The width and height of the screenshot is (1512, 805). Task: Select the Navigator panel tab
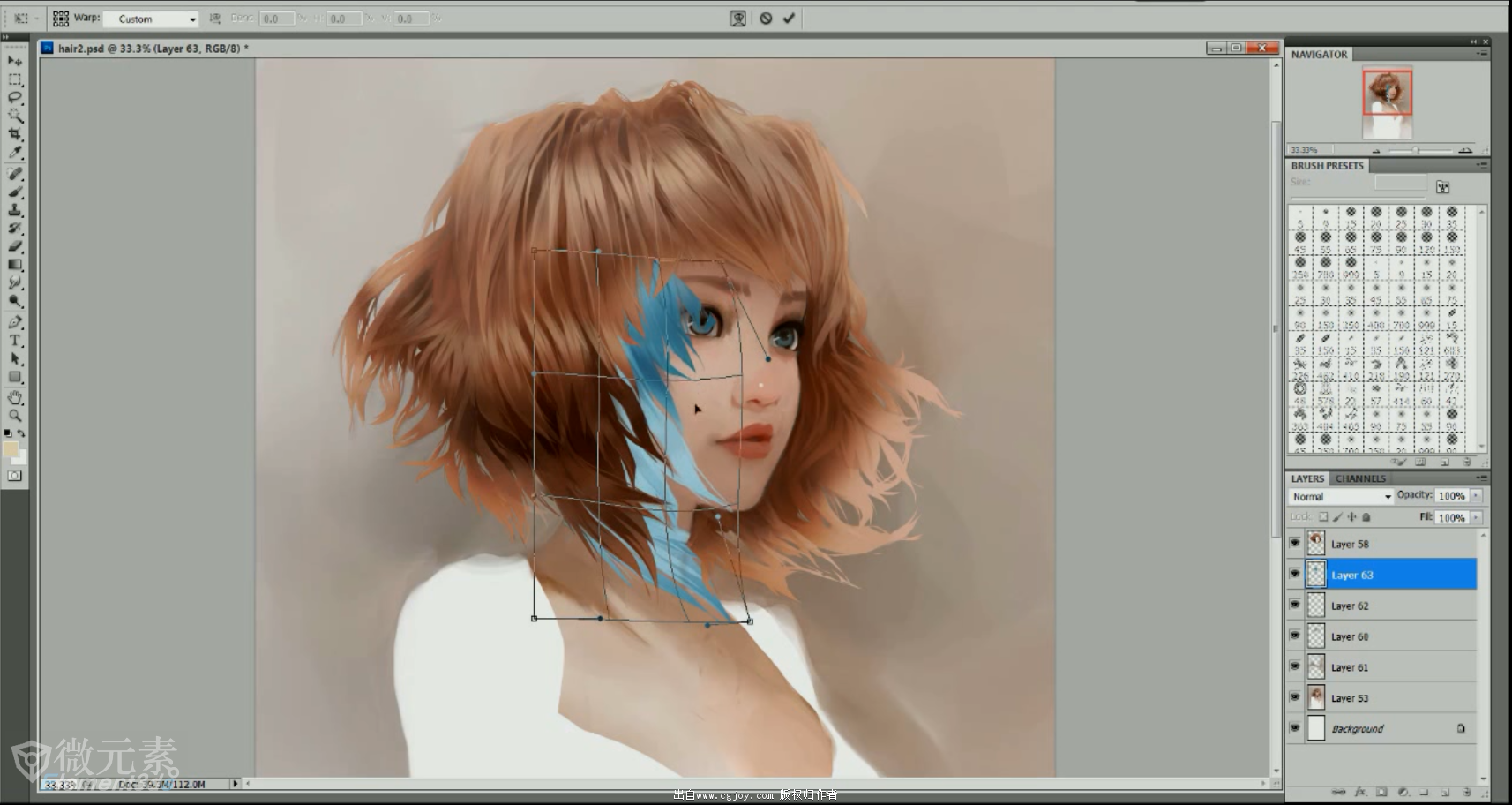pos(1319,55)
